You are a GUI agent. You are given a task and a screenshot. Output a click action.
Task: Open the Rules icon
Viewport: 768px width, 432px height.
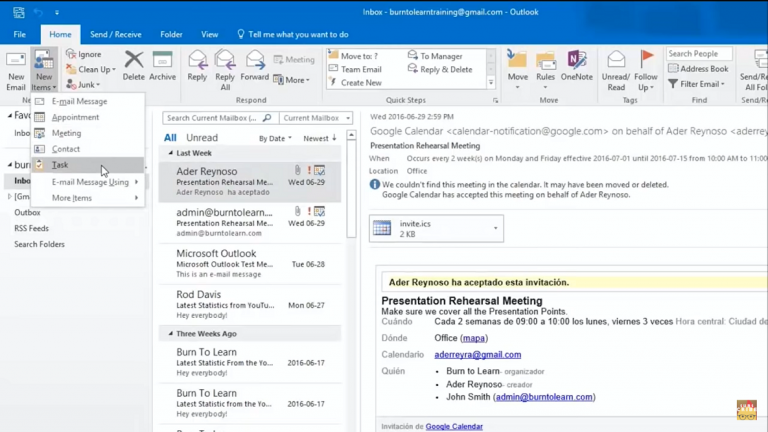pyautogui.click(x=545, y=60)
